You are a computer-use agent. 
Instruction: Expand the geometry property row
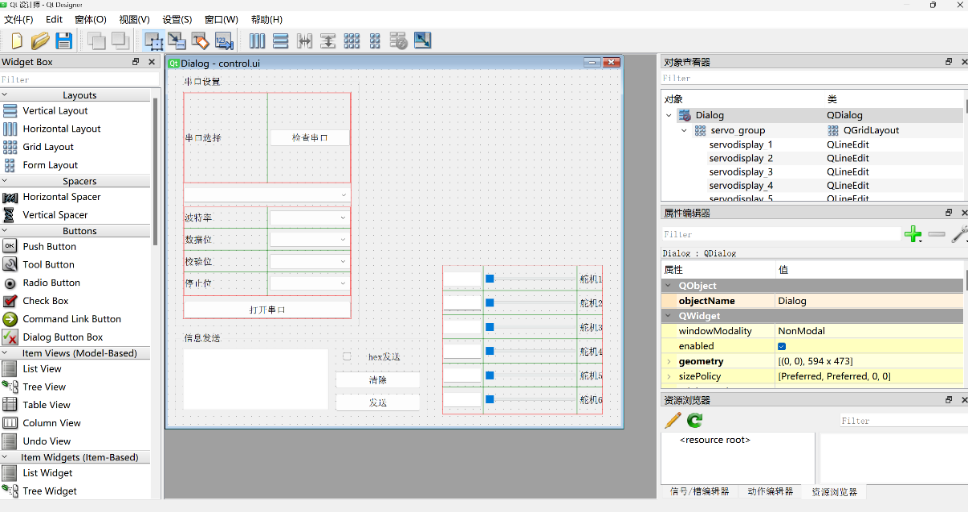[x=669, y=361]
